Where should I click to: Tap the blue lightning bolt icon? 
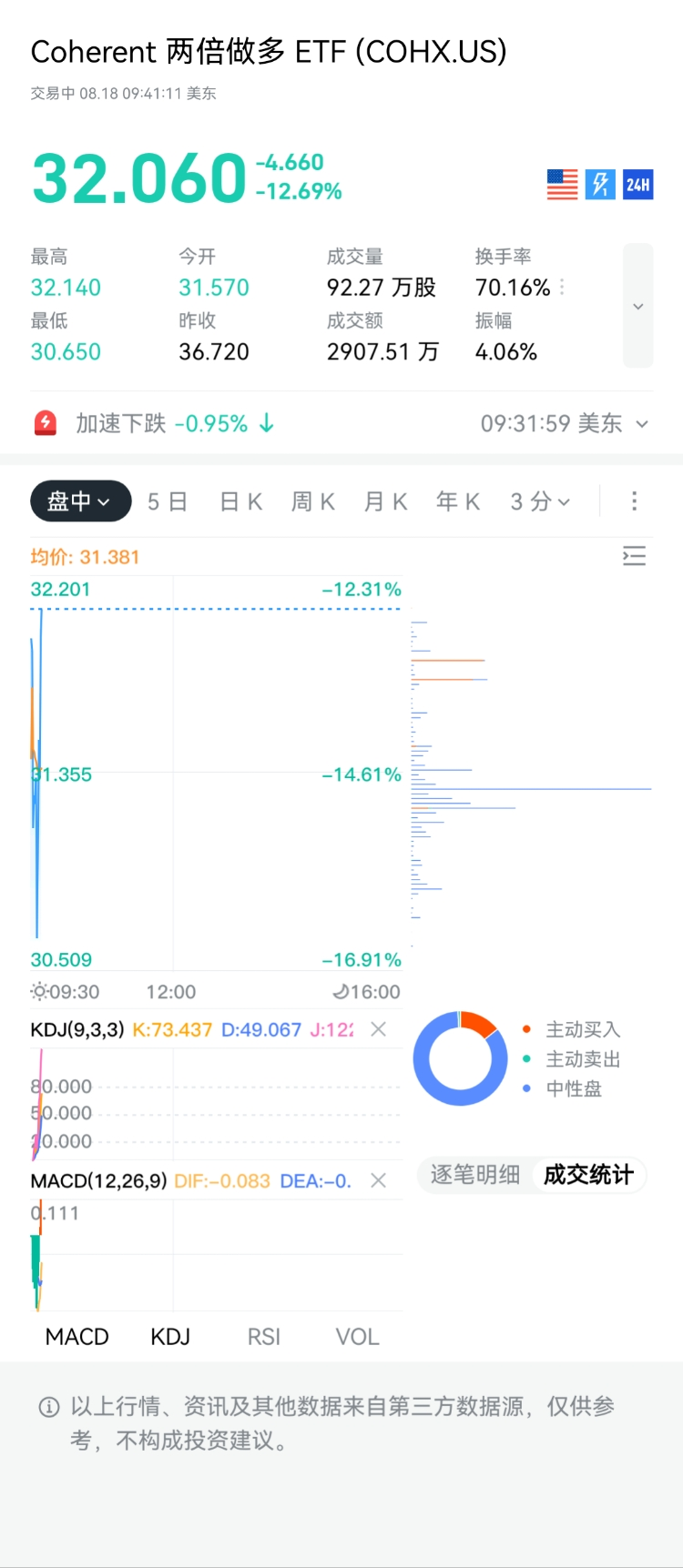[x=600, y=185]
